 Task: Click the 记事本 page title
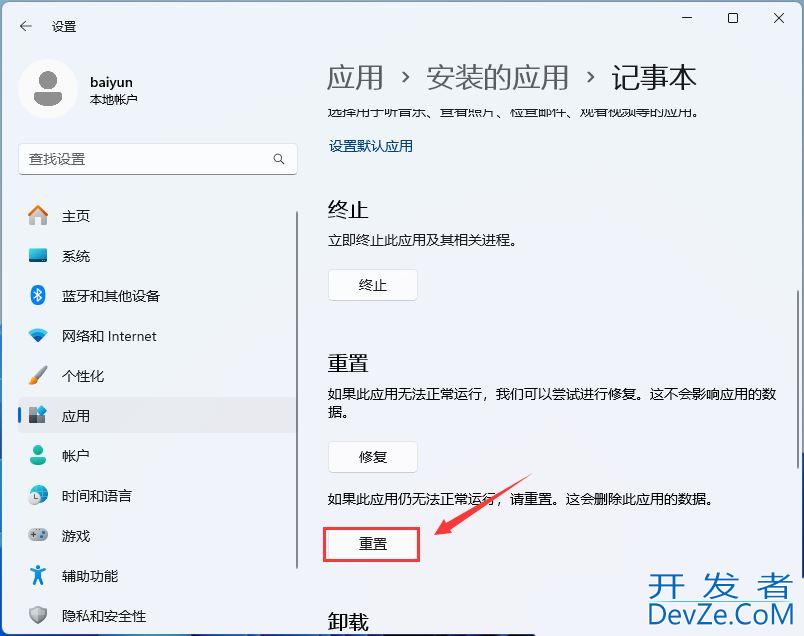point(654,77)
